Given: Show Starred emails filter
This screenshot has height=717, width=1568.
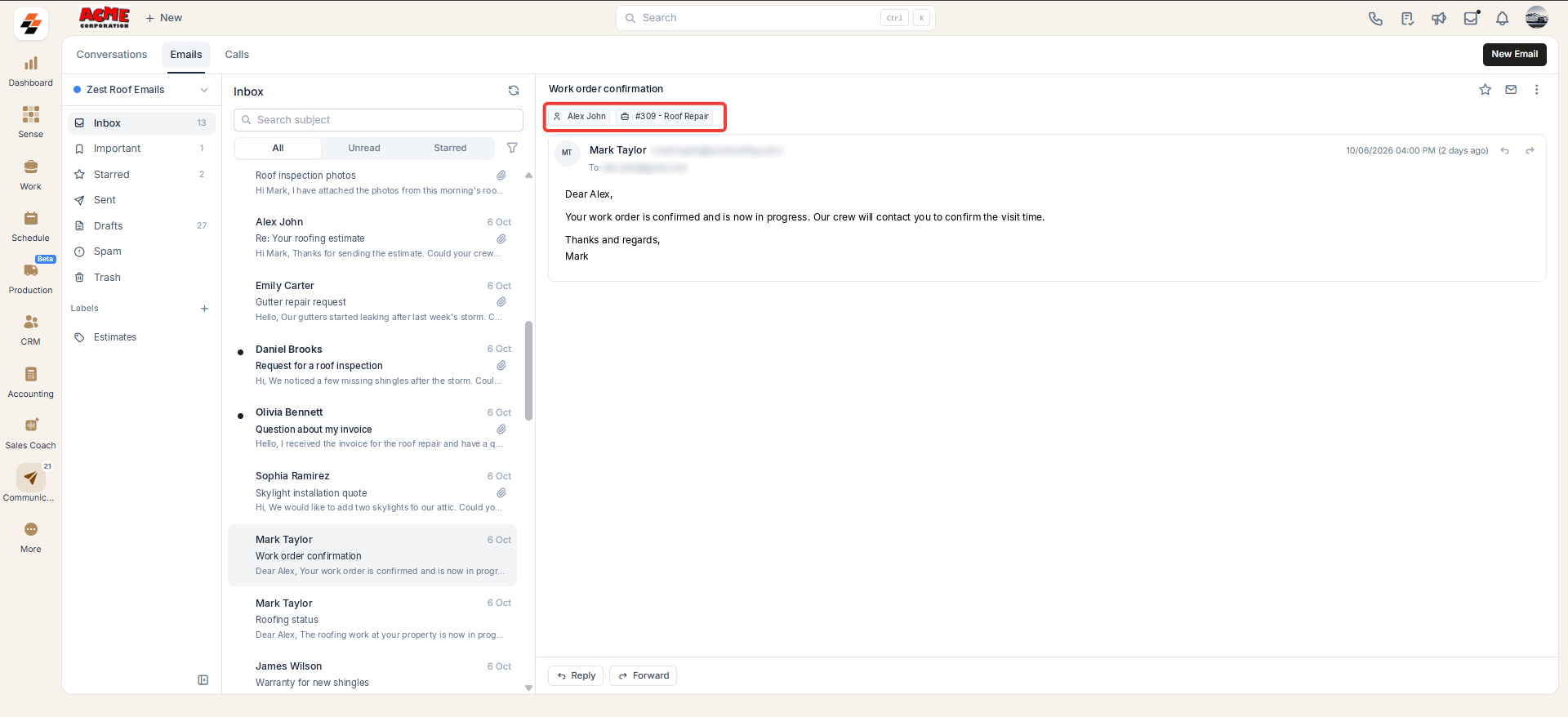Looking at the screenshot, I should [450, 148].
